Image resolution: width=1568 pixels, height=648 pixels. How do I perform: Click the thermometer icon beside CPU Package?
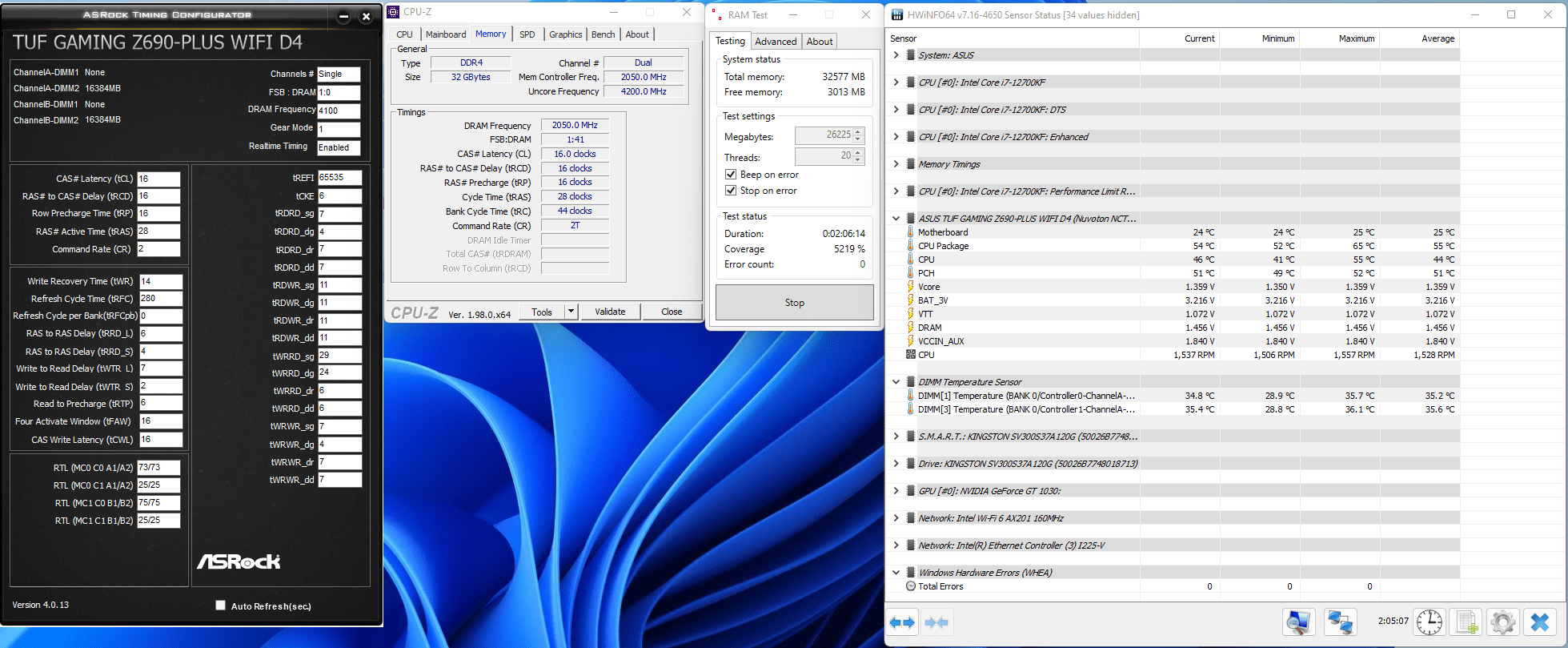pyautogui.click(x=911, y=246)
